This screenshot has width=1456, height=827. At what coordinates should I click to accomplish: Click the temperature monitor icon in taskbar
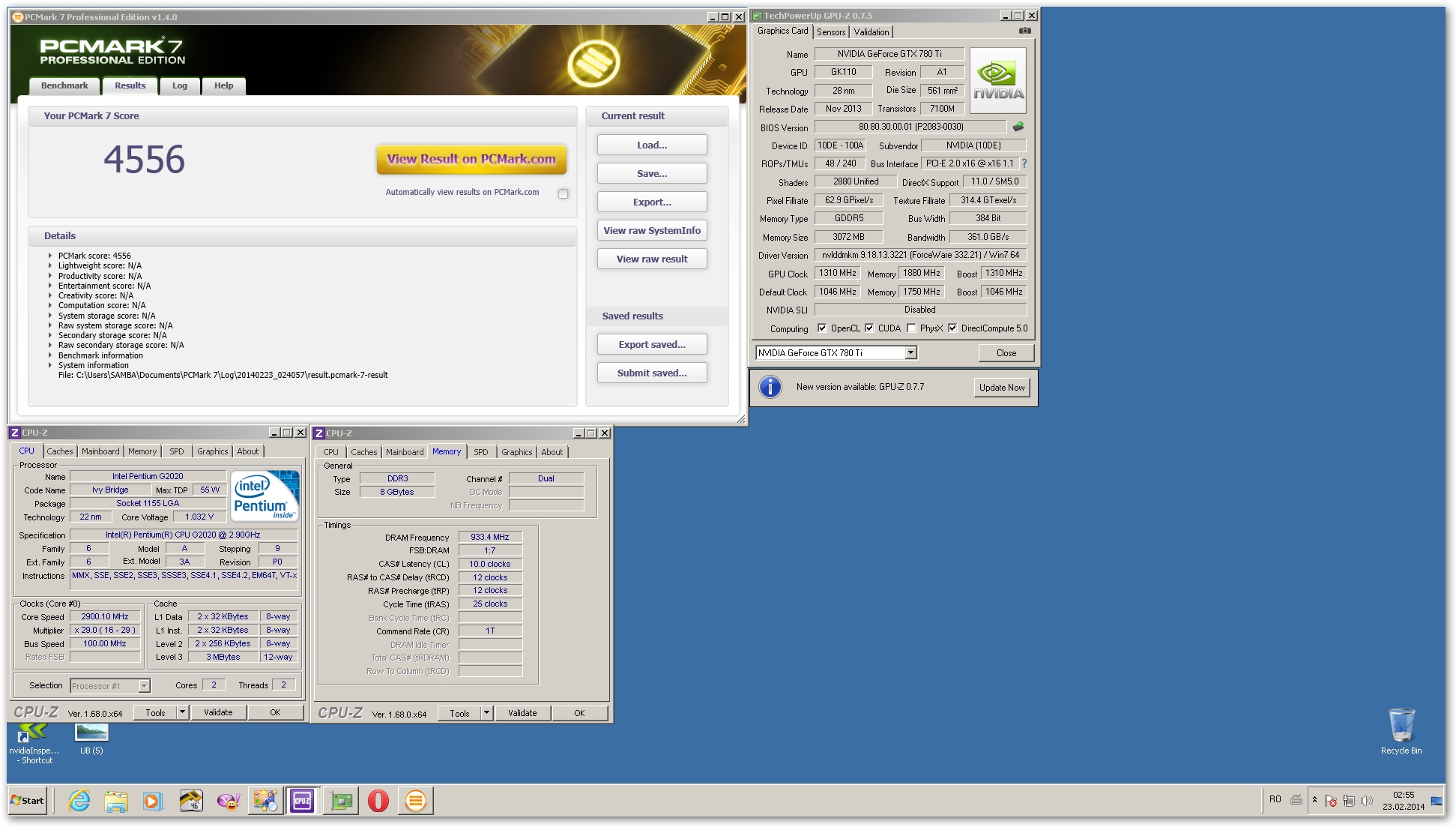point(191,801)
